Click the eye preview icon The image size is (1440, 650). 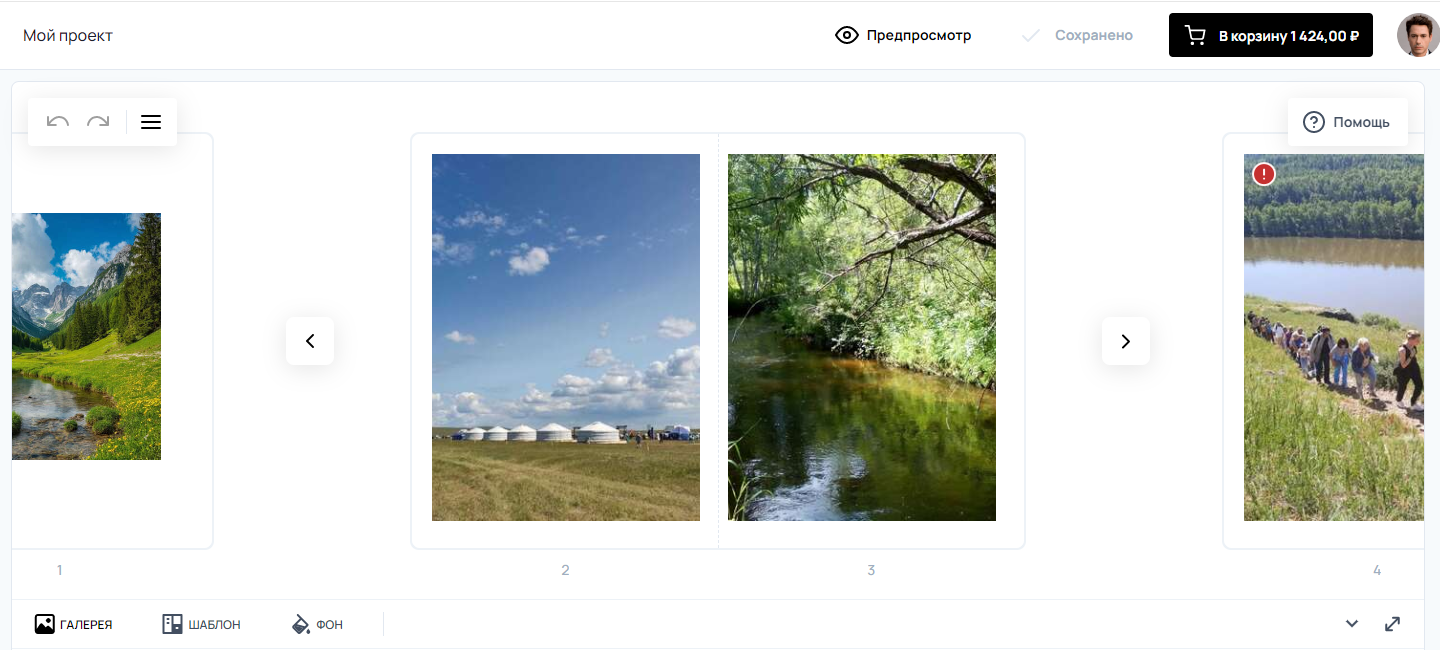(847, 36)
